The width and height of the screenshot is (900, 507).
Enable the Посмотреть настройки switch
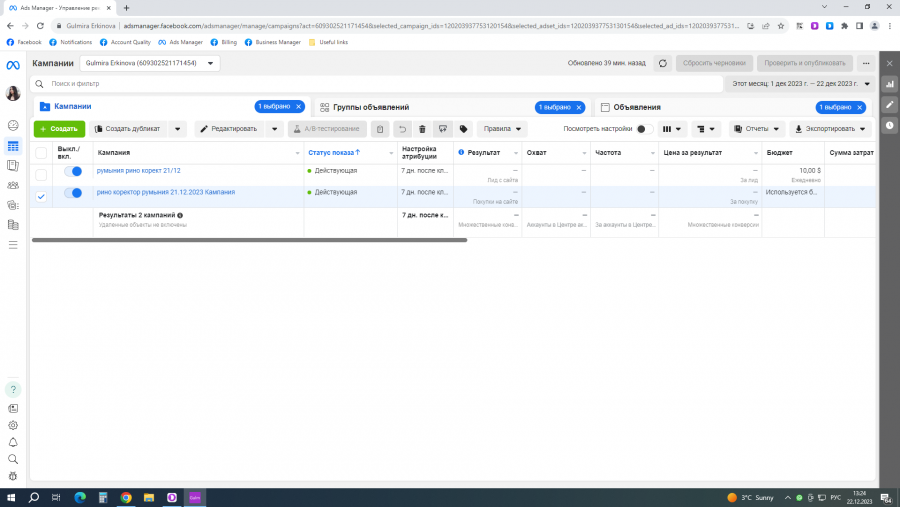(x=644, y=129)
